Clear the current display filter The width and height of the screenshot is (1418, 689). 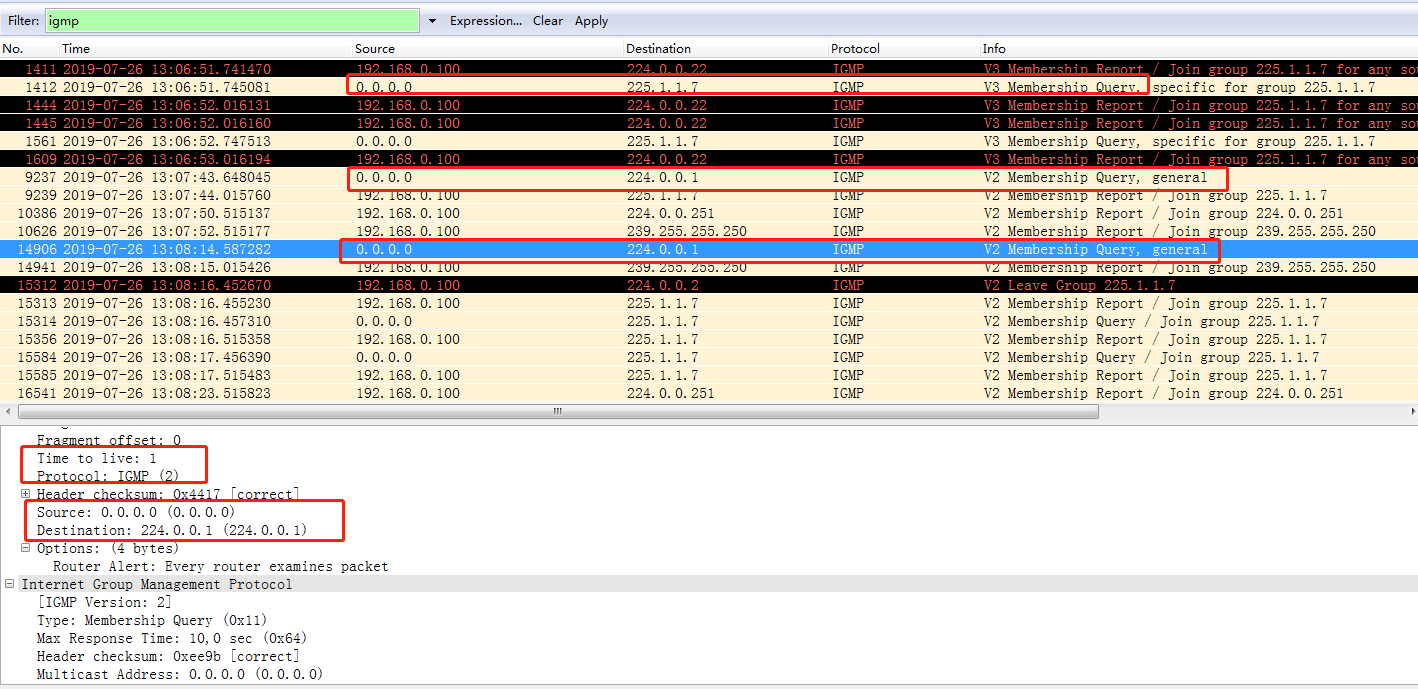(x=547, y=20)
